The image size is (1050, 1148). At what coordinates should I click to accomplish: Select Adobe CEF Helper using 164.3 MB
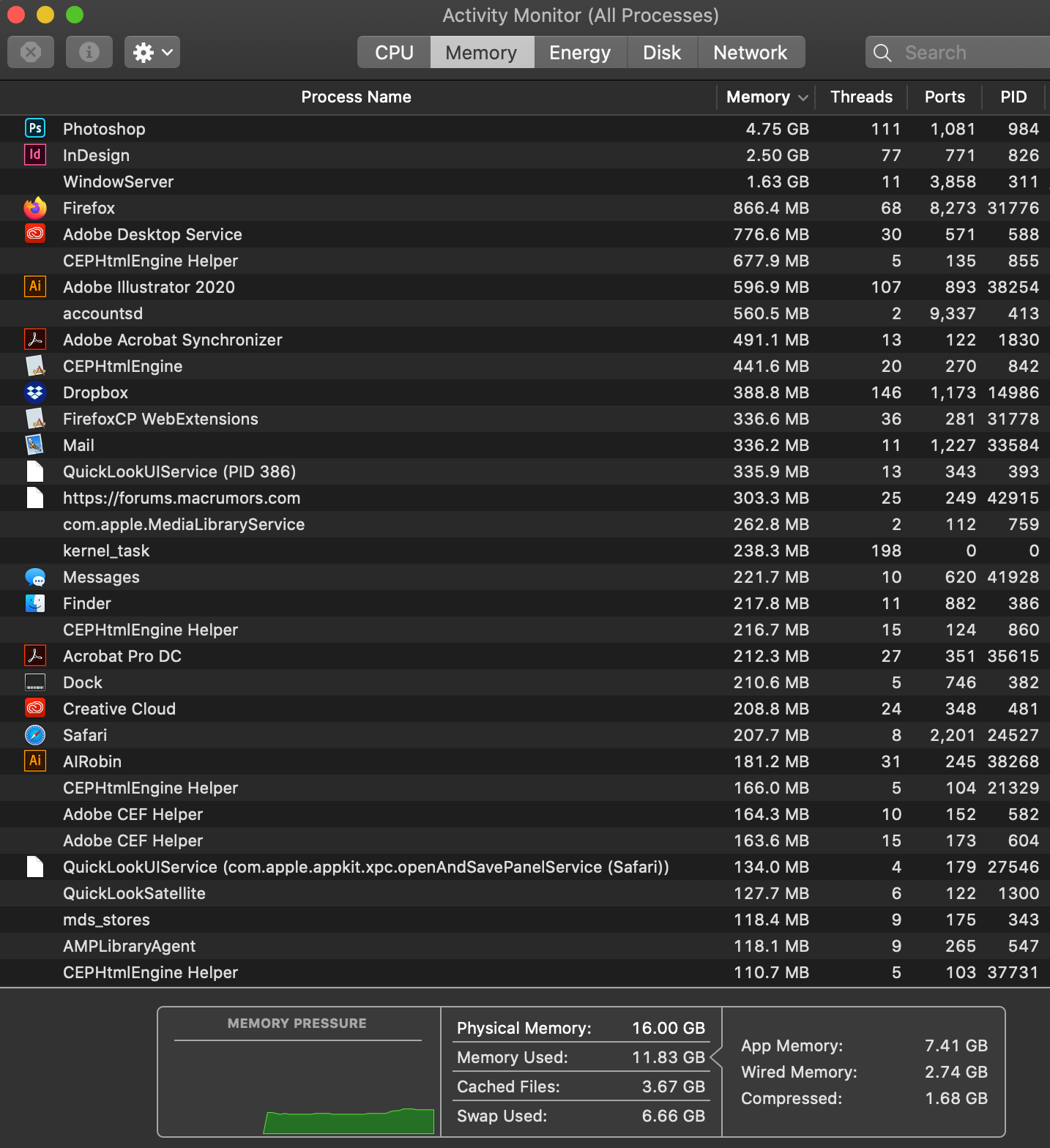tap(525, 814)
